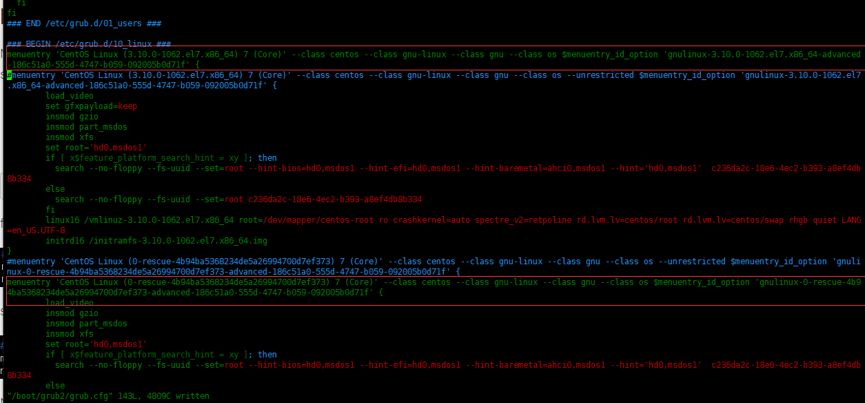
Task: Click 'menuentry' keyword of red-boxed 0-rescue entry
Action: 28,282
